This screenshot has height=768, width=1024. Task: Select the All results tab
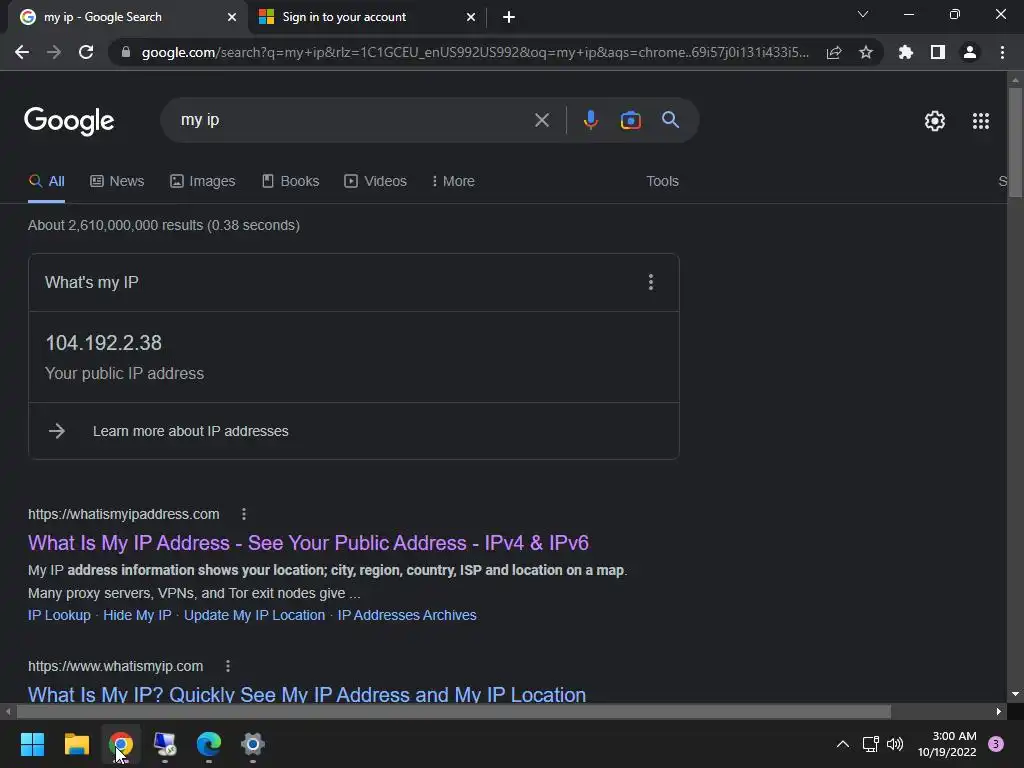click(46, 181)
